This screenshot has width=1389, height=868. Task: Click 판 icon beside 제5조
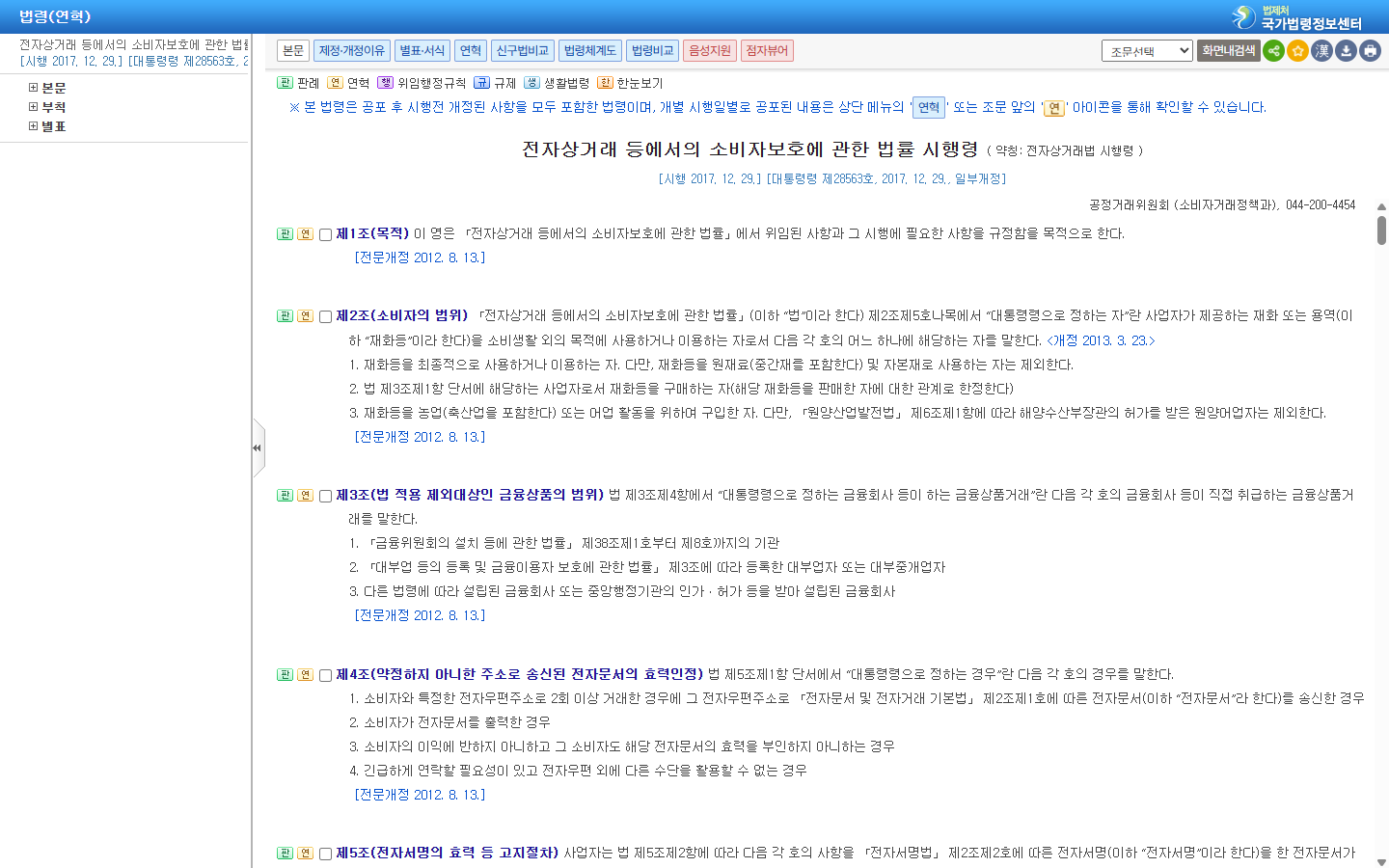click(285, 854)
